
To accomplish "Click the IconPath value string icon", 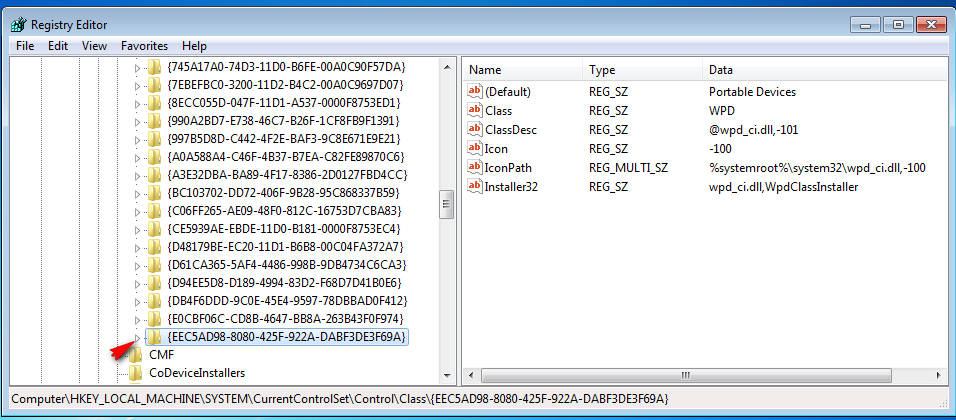I will 475,168.
